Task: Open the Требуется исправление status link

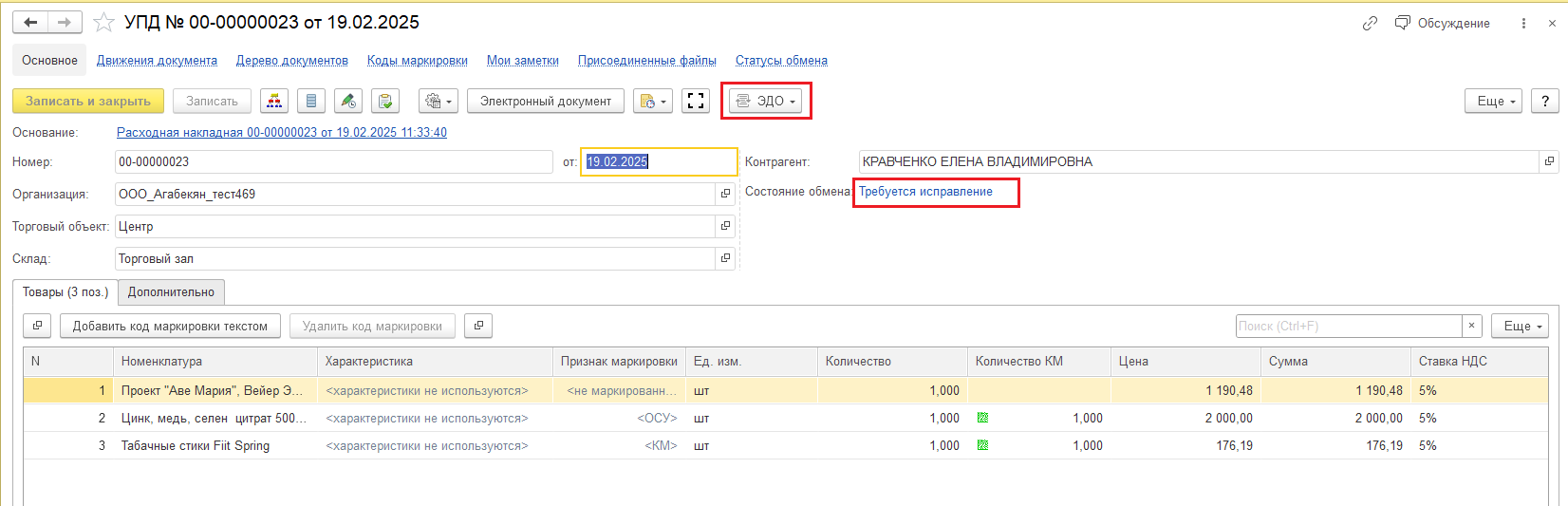Action: (x=925, y=191)
